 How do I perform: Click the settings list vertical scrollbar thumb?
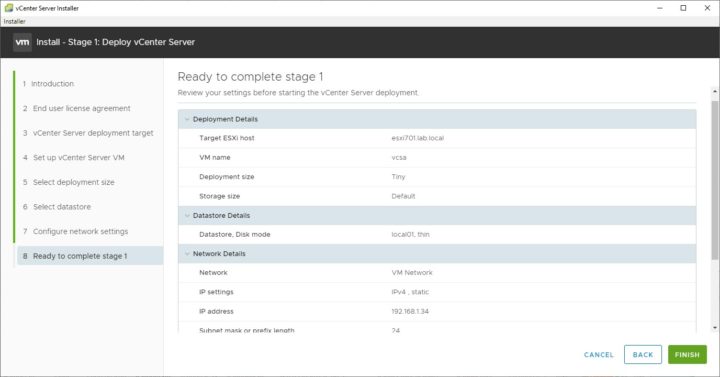pos(714,180)
